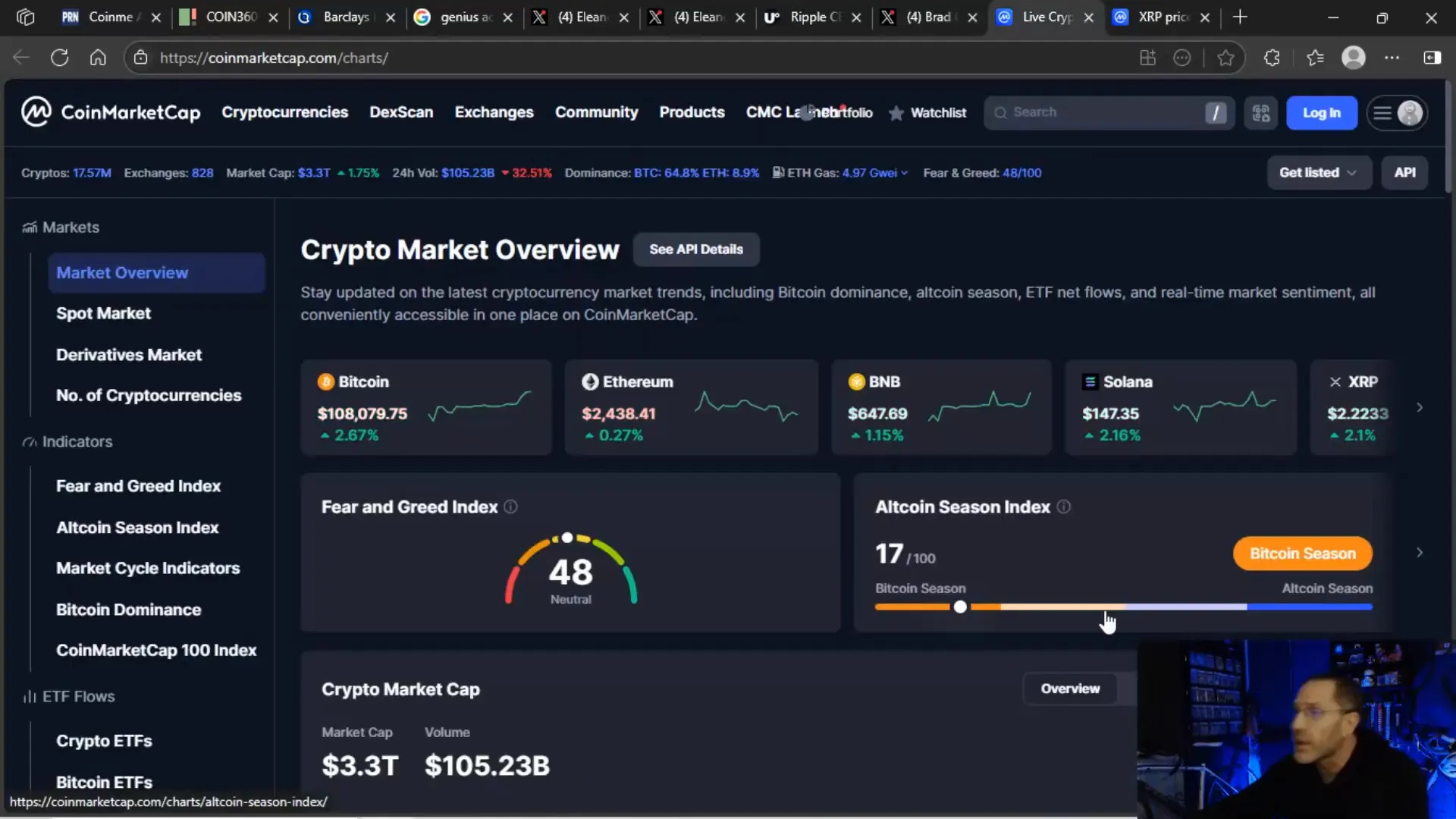This screenshot has width=1456, height=819.
Task: Click the Fear and Greed info icon
Action: tap(511, 507)
